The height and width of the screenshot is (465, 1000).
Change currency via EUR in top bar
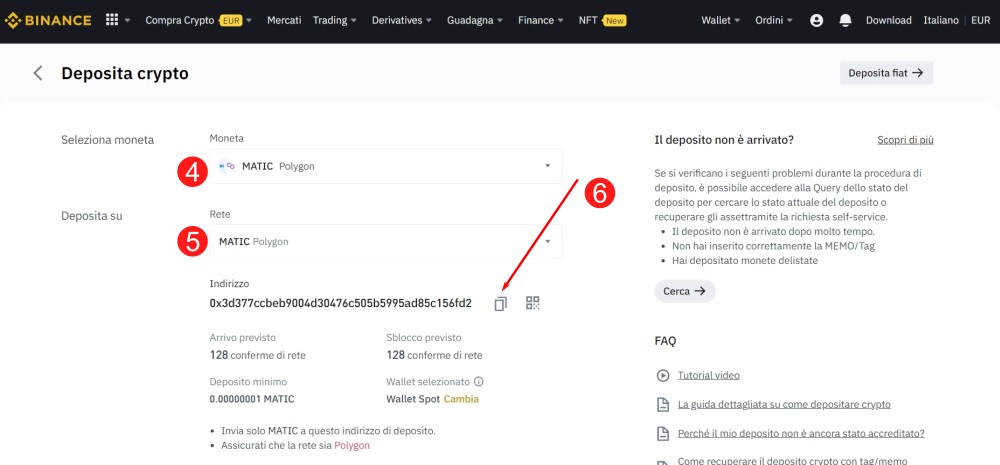981,20
